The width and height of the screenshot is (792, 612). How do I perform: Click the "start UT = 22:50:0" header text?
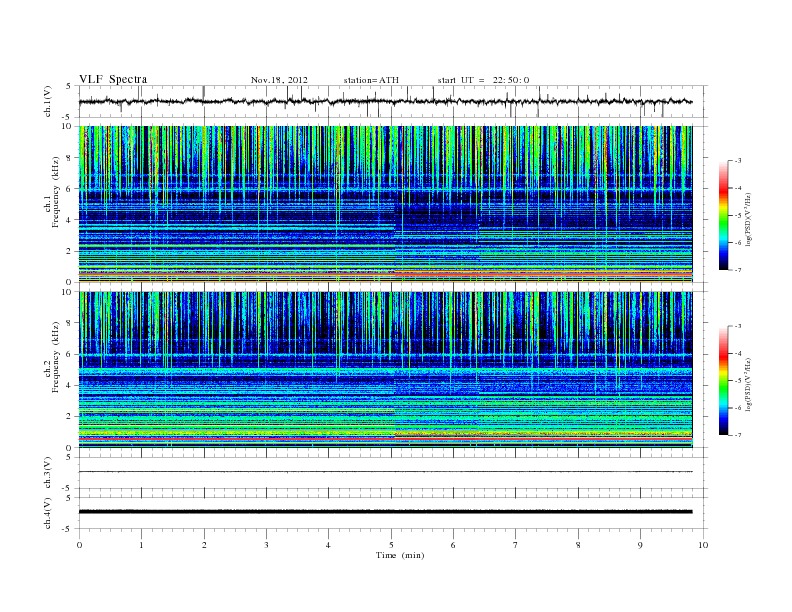point(483,80)
